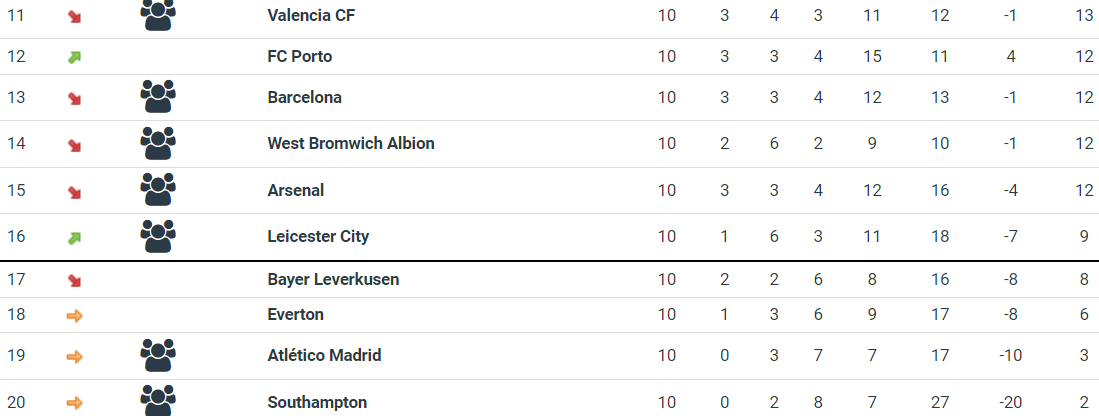The height and width of the screenshot is (416, 1099).
Task: Click Atlético Madrid's group icon
Action: click(x=158, y=355)
